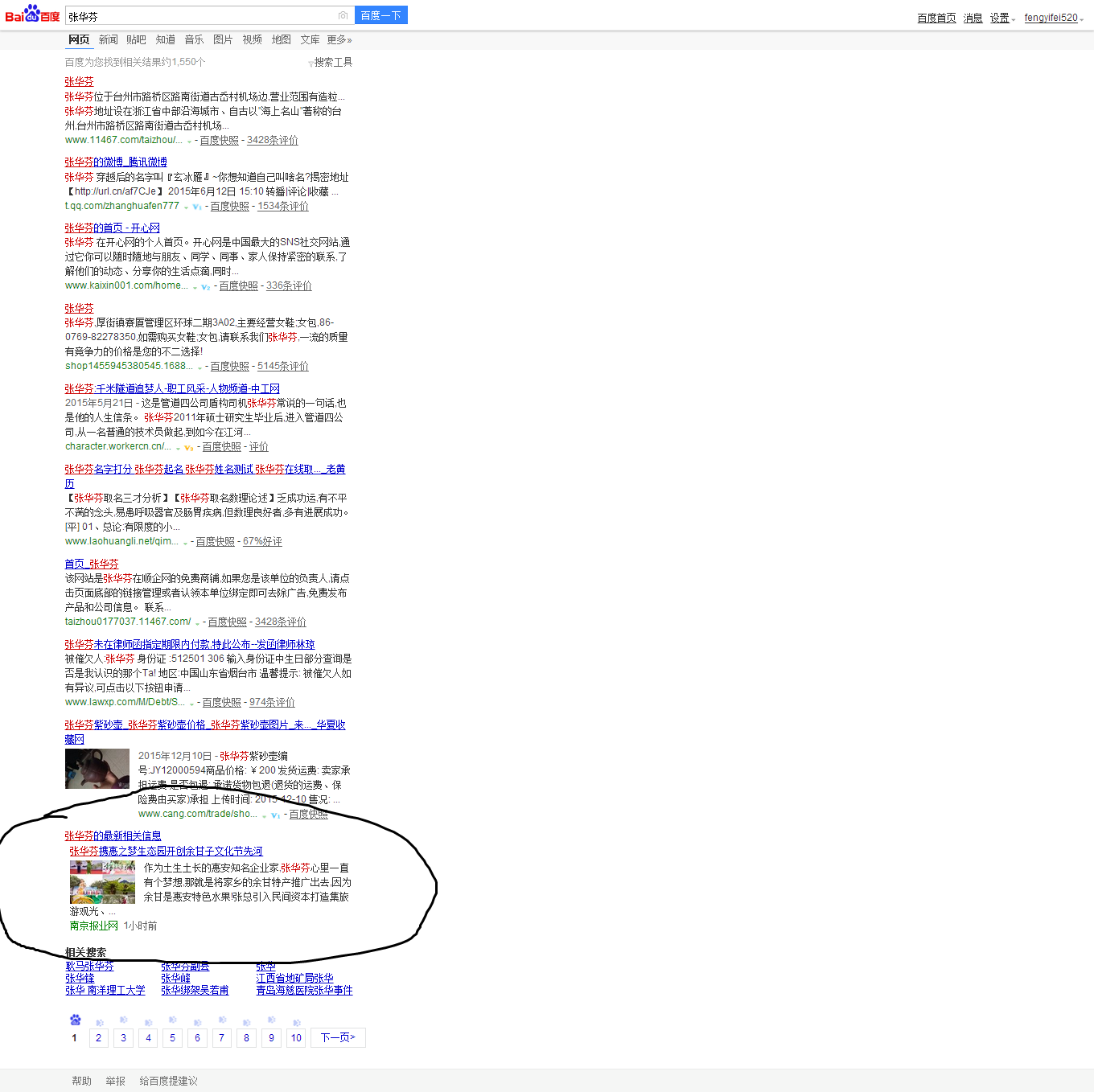1094x1092 pixels.
Task: Switch to the 图片 tab
Action: point(223,39)
